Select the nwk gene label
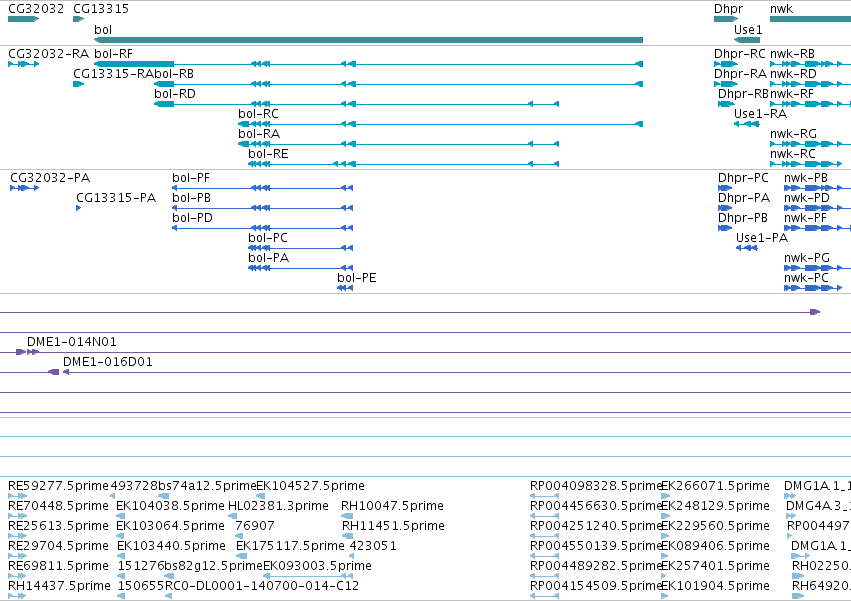This screenshot has height=601, width=851. 781,9
